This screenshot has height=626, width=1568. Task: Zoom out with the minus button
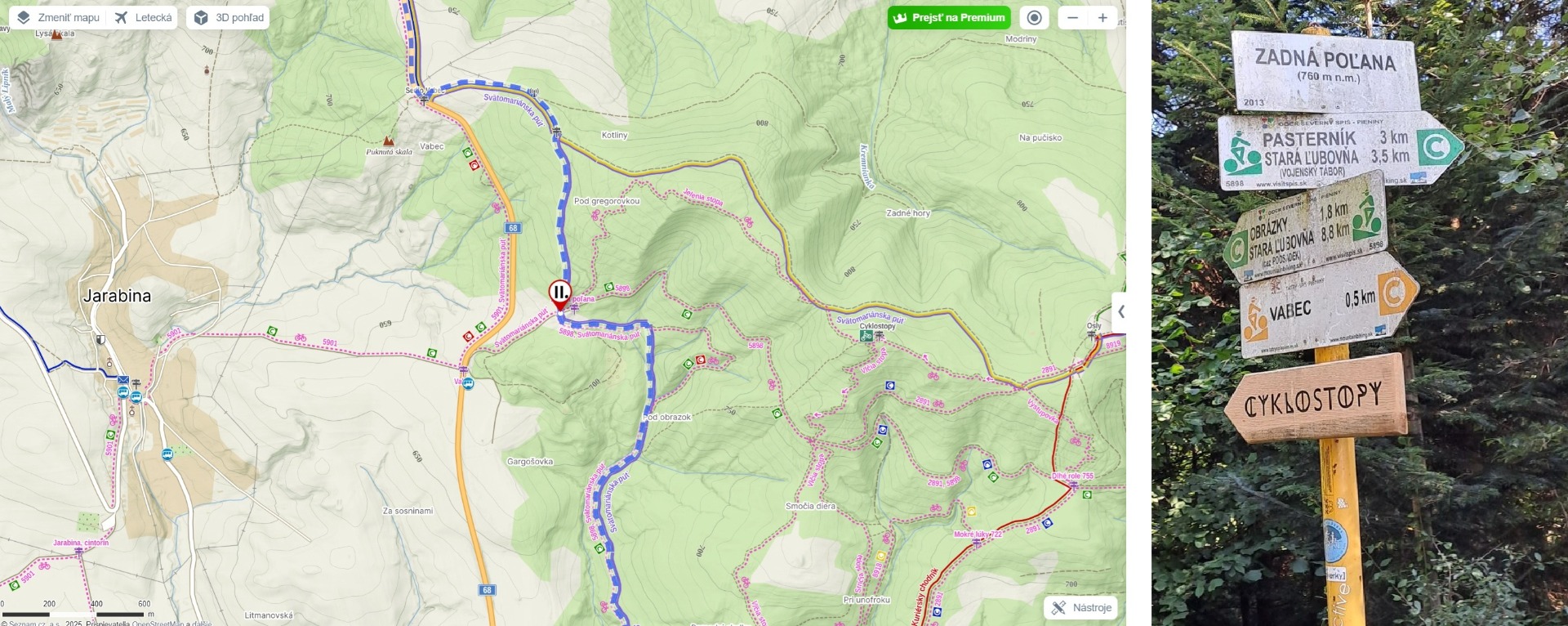[x=1073, y=17]
